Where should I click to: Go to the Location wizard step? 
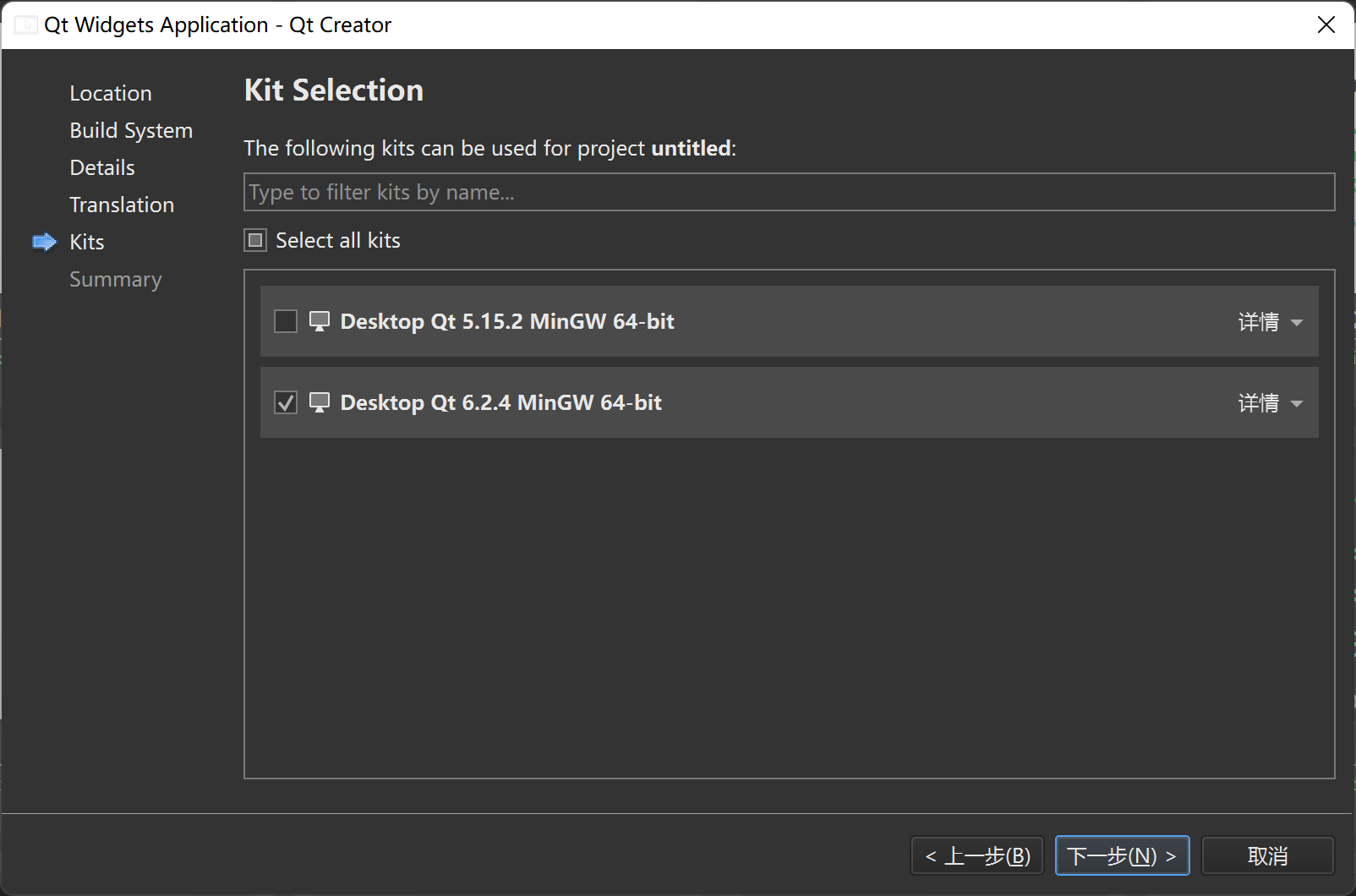coord(111,94)
